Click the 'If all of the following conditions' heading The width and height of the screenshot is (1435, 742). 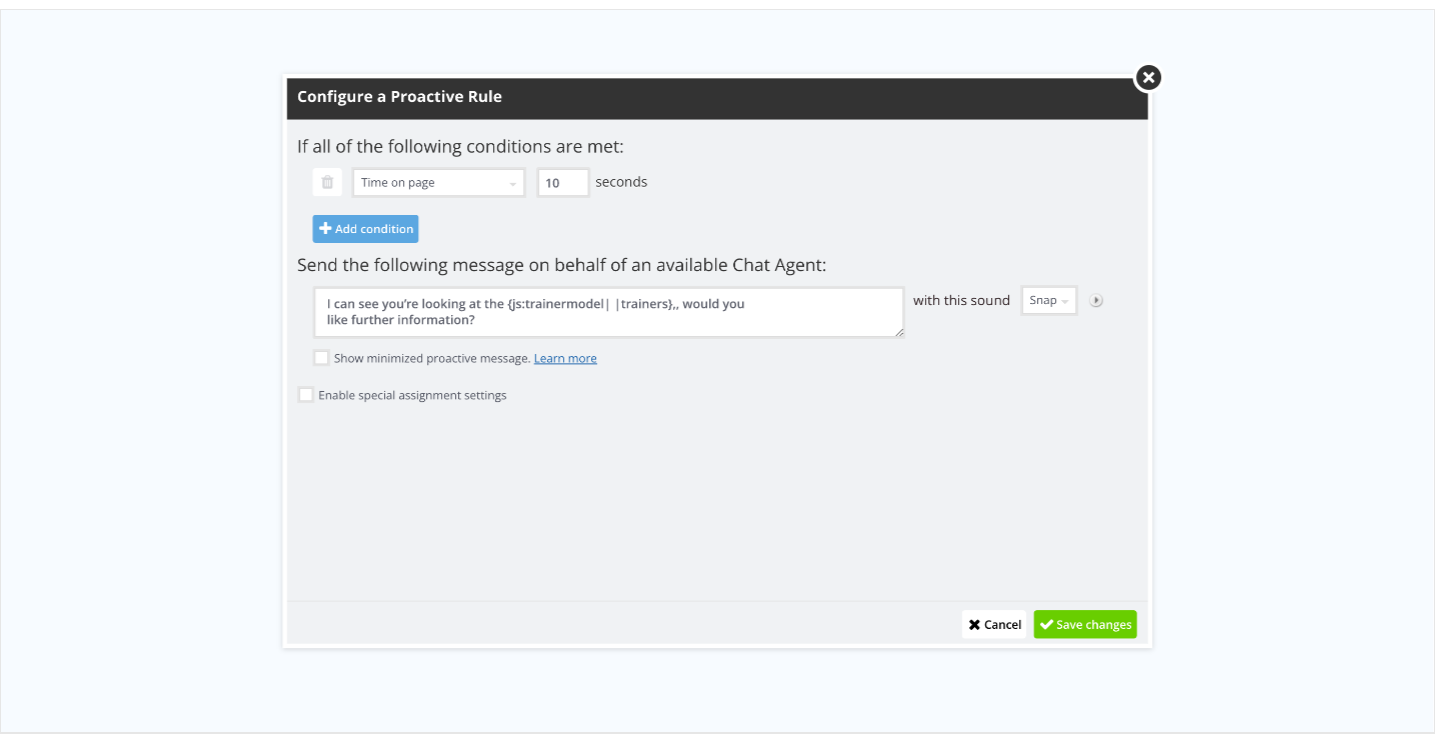(460, 146)
